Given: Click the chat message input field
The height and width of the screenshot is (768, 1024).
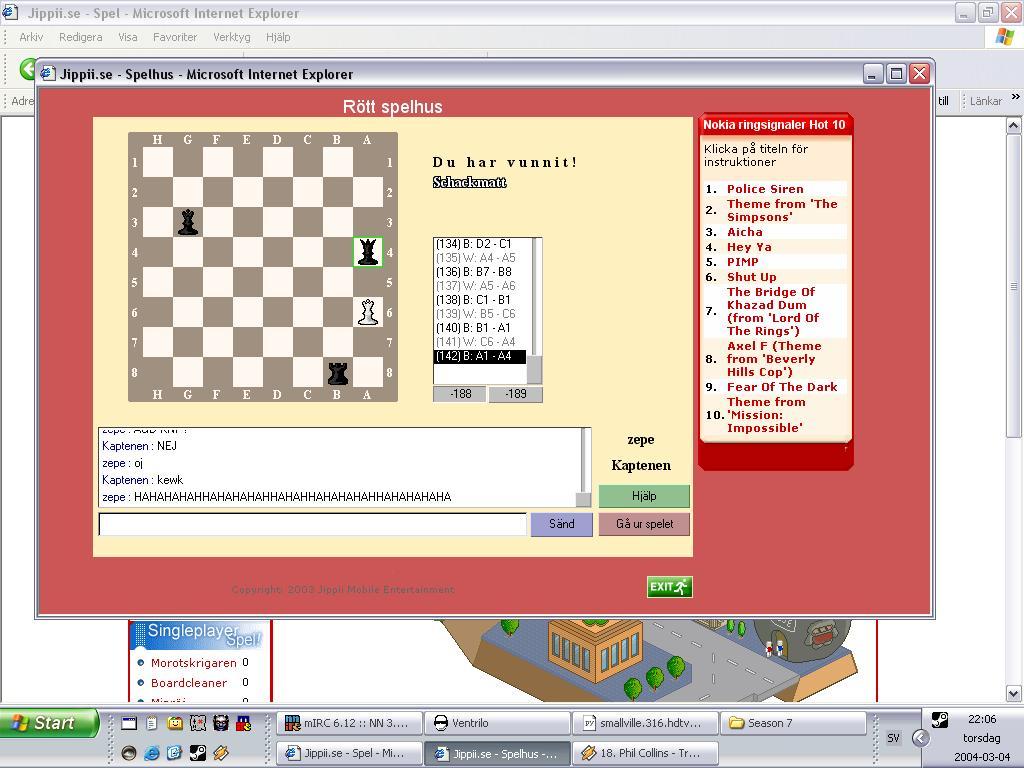Looking at the screenshot, I should [312, 524].
